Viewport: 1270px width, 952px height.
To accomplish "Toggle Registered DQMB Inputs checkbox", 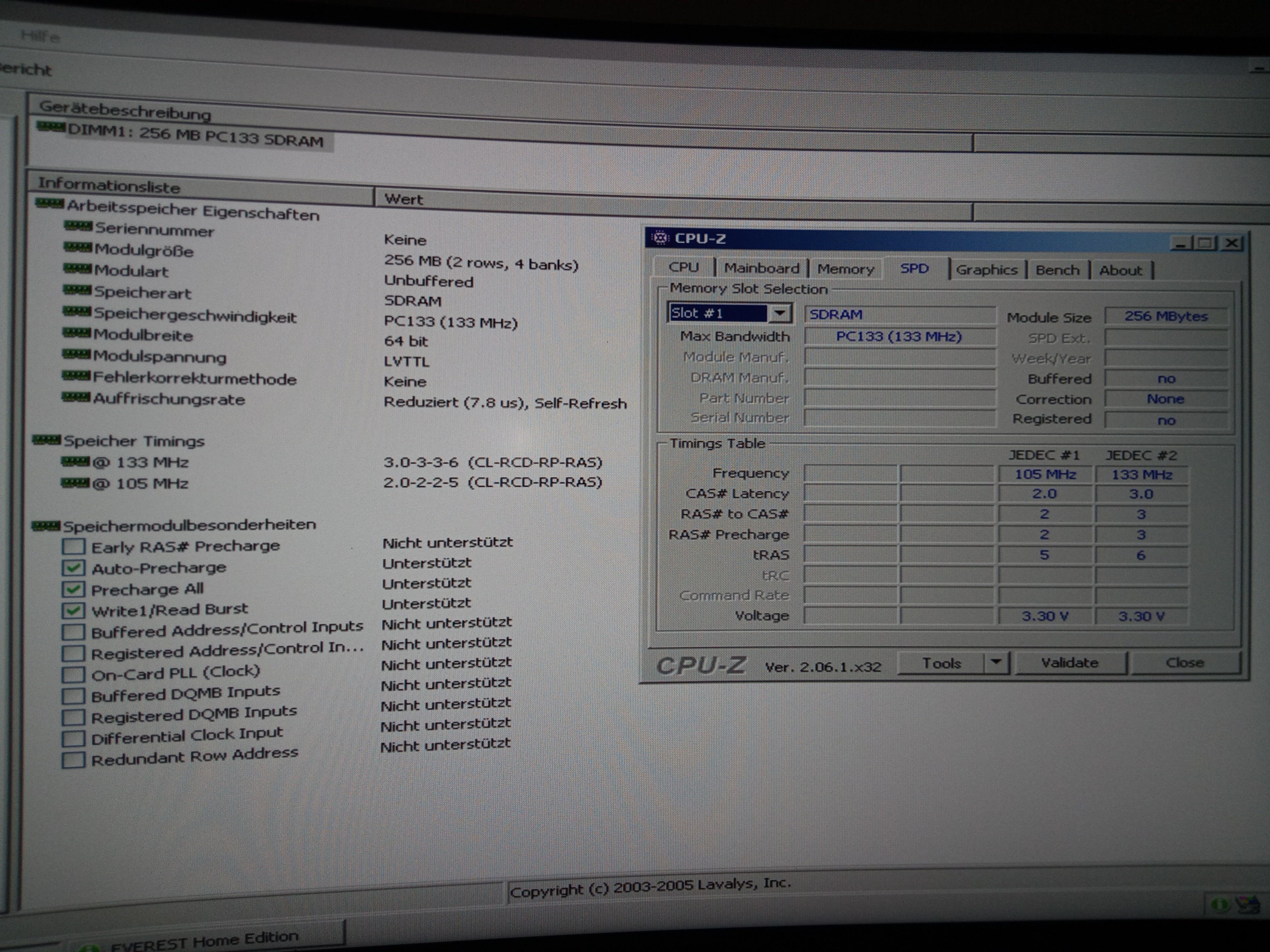I will (x=73, y=717).
